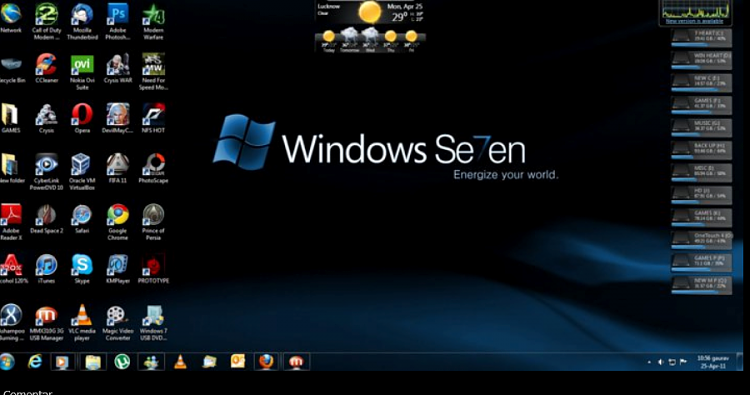Image resolution: width=750 pixels, height=395 pixels.
Task: Open Windows Explorer from the taskbar
Action: tap(93, 362)
